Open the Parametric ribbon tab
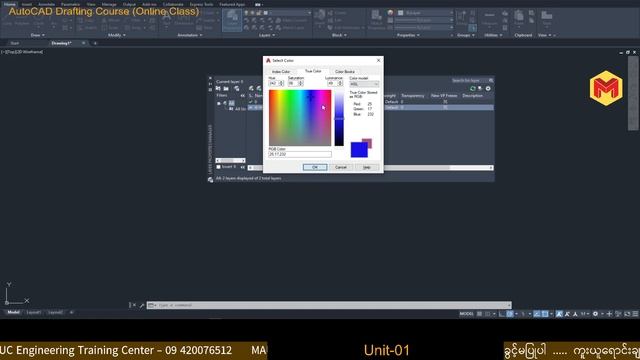 coord(70,4)
